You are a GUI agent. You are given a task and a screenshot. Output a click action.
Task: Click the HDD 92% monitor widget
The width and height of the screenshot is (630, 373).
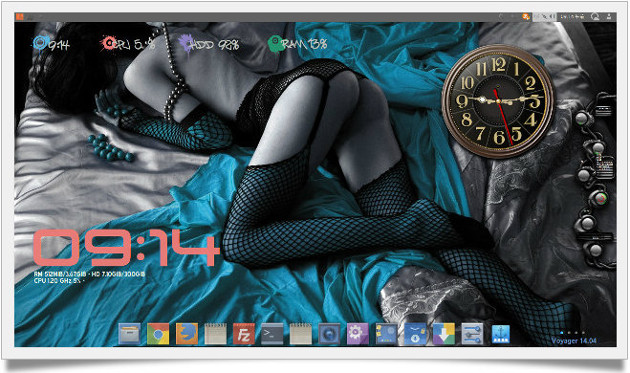pyautogui.click(x=209, y=43)
